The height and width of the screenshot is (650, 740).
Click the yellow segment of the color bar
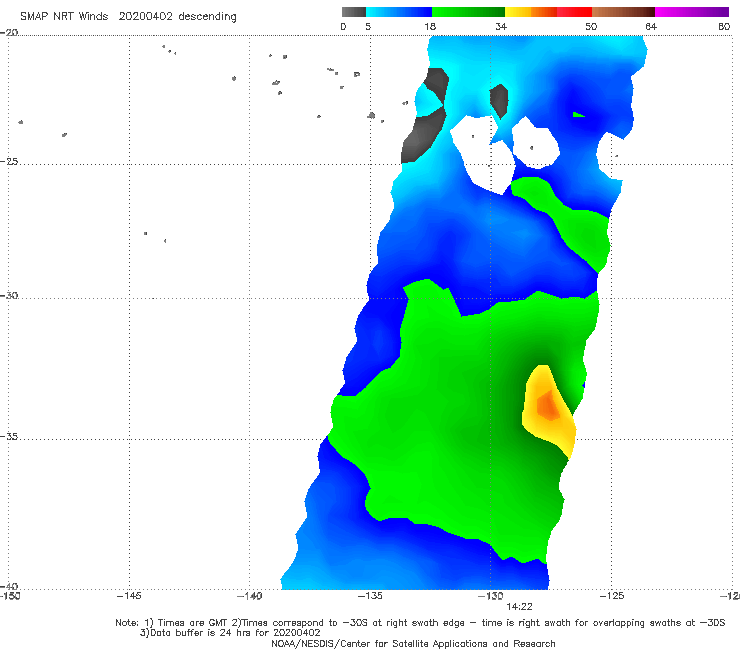pyautogui.click(x=518, y=12)
